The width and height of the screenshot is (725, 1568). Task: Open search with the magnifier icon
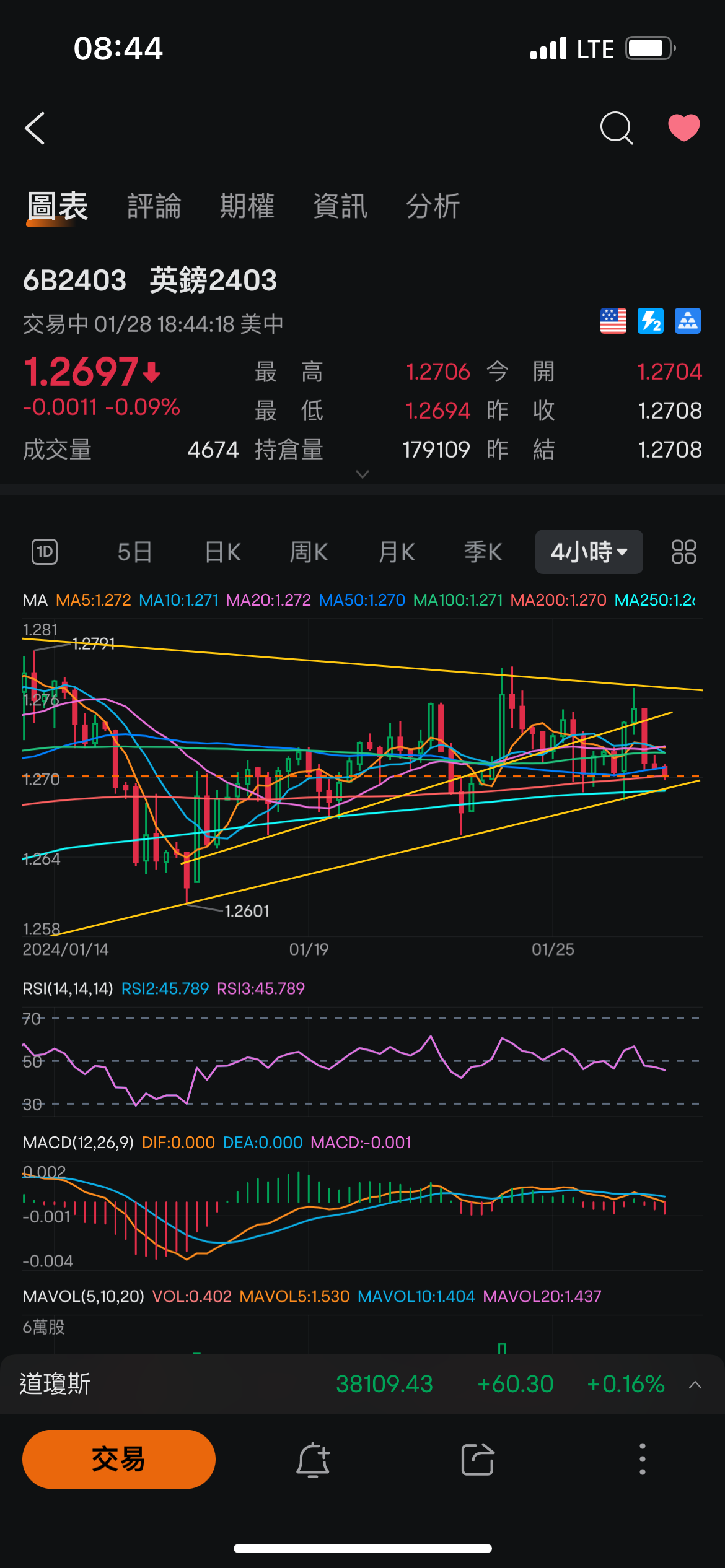[x=617, y=128]
